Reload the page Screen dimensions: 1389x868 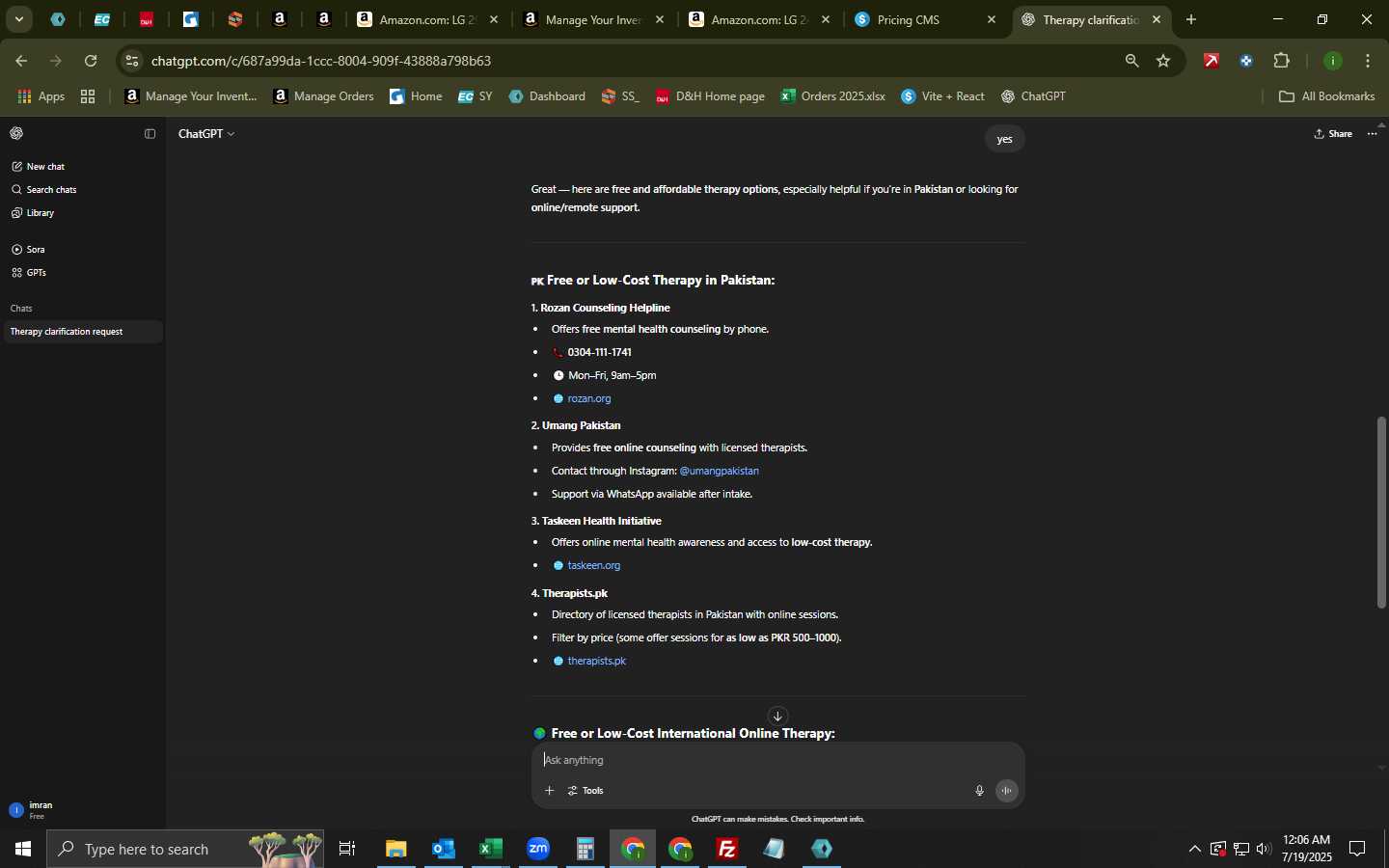91,61
